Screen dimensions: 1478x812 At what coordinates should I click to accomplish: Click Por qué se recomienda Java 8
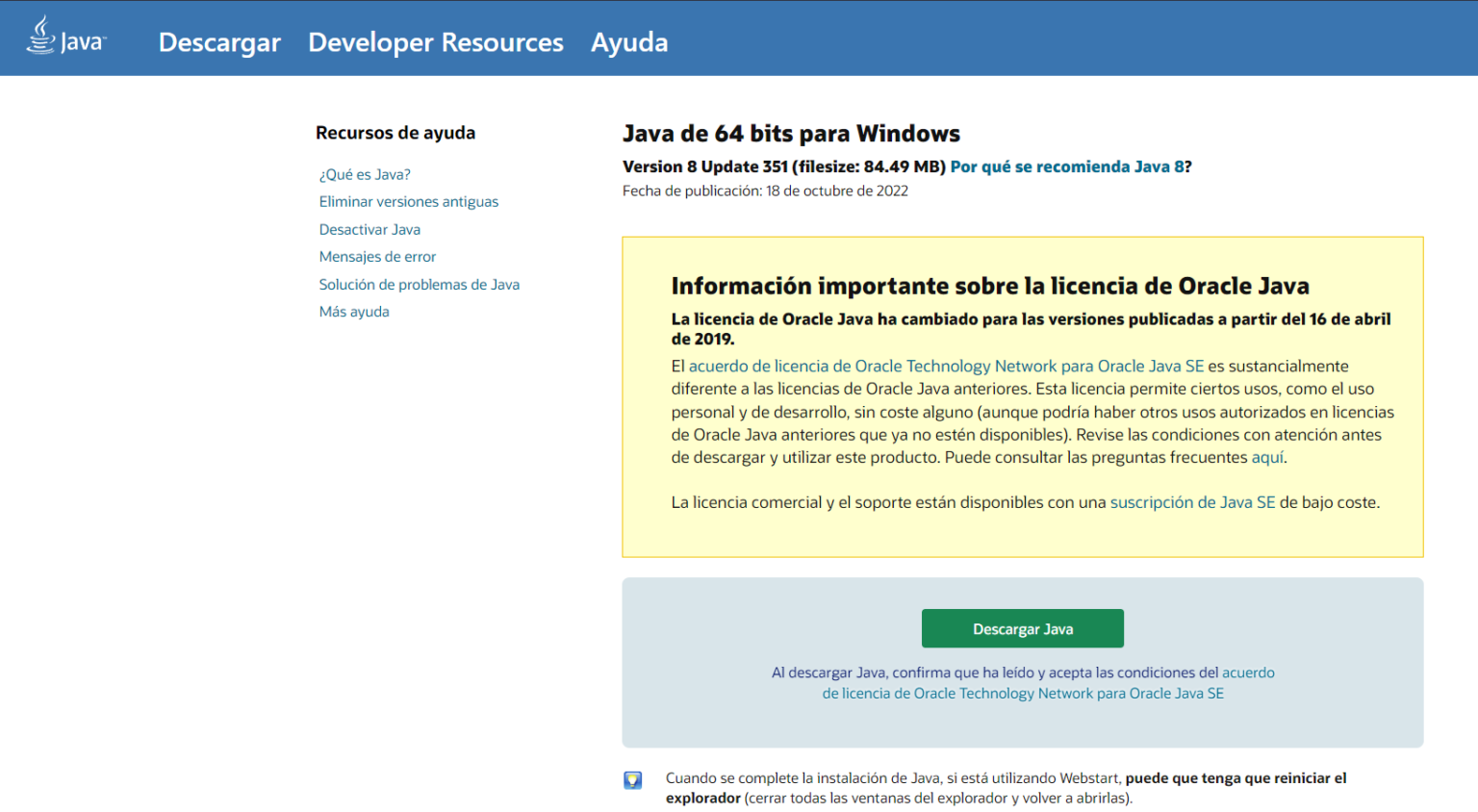[x=1066, y=166]
